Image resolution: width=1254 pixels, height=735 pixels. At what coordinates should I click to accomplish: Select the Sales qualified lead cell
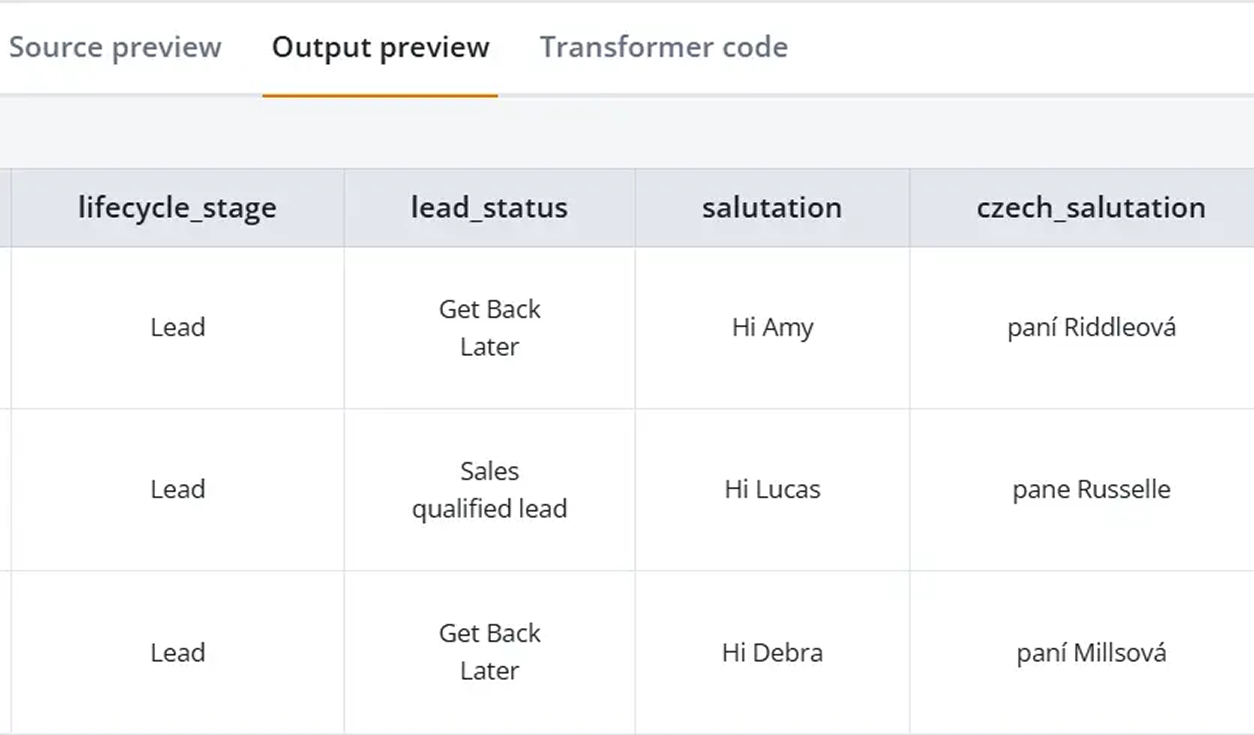click(489, 490)
